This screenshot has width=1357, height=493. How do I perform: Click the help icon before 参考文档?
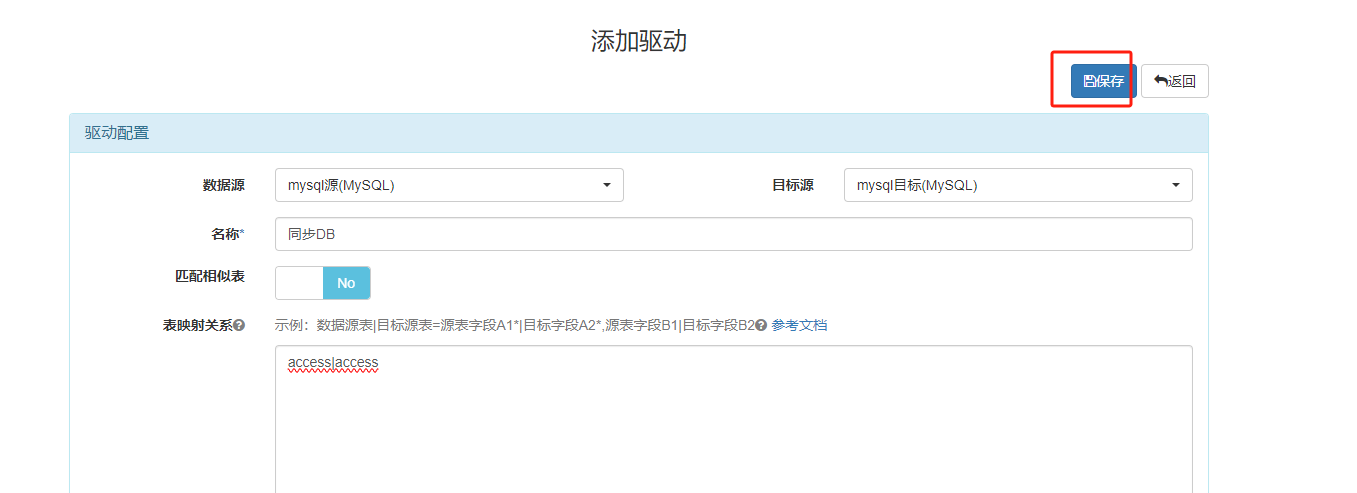click(761, 325)
